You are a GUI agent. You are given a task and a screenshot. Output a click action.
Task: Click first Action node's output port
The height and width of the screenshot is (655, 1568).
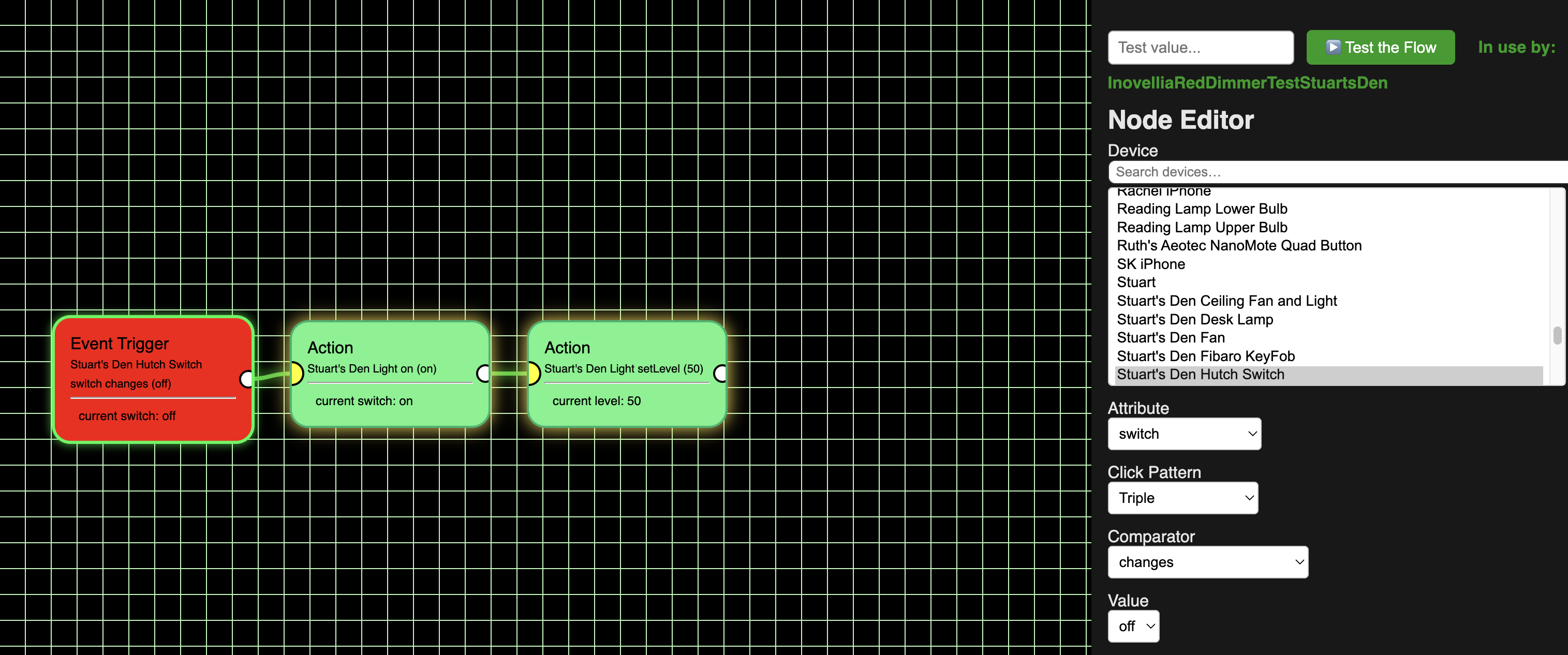click(483, 373)
